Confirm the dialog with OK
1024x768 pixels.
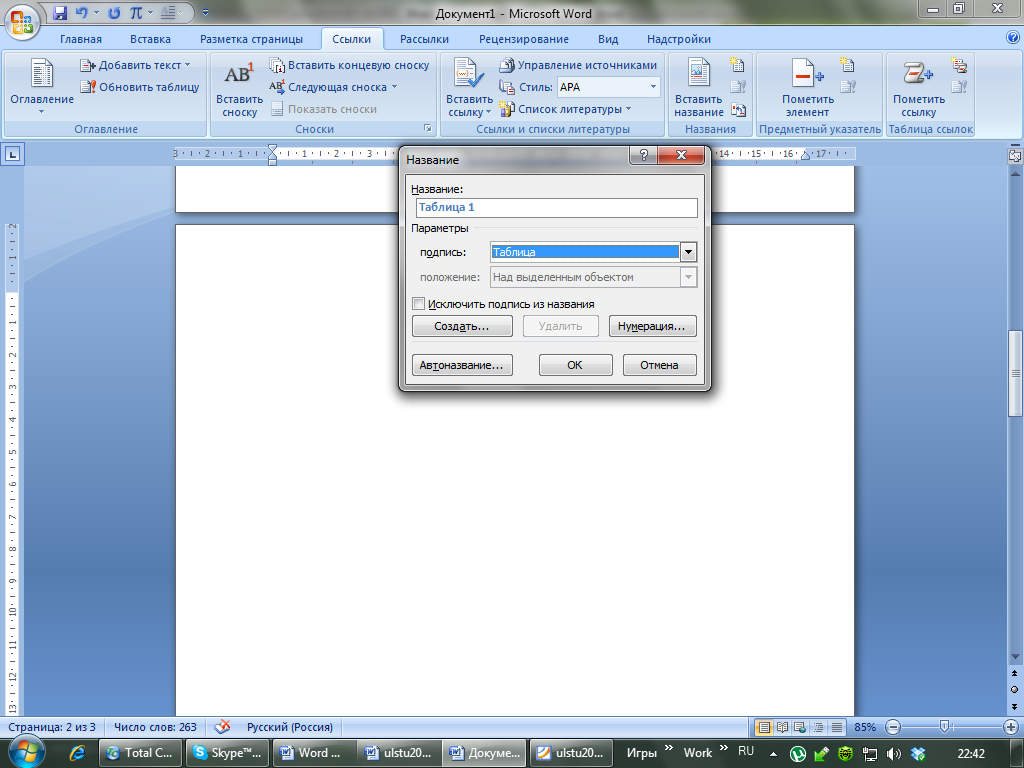point(575,365)
